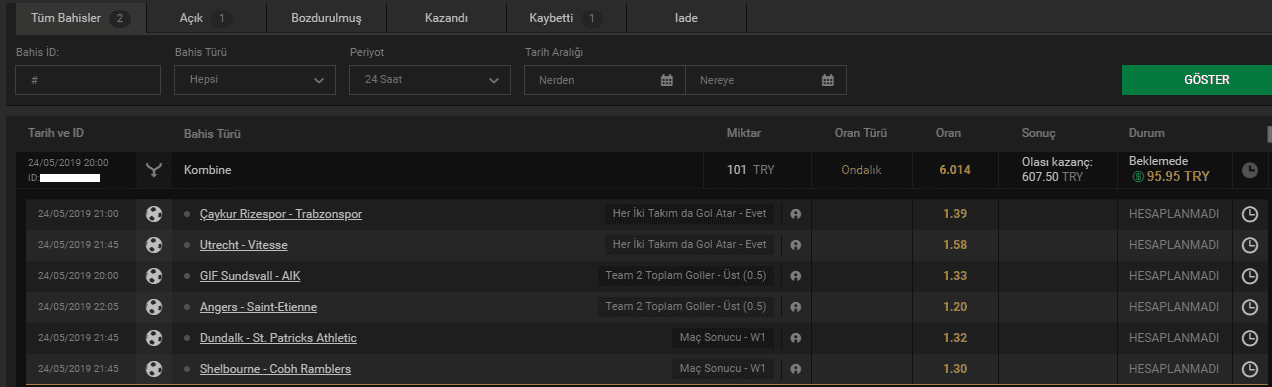
Task: Click the Nerden date field
Action: tap(604, 80)
